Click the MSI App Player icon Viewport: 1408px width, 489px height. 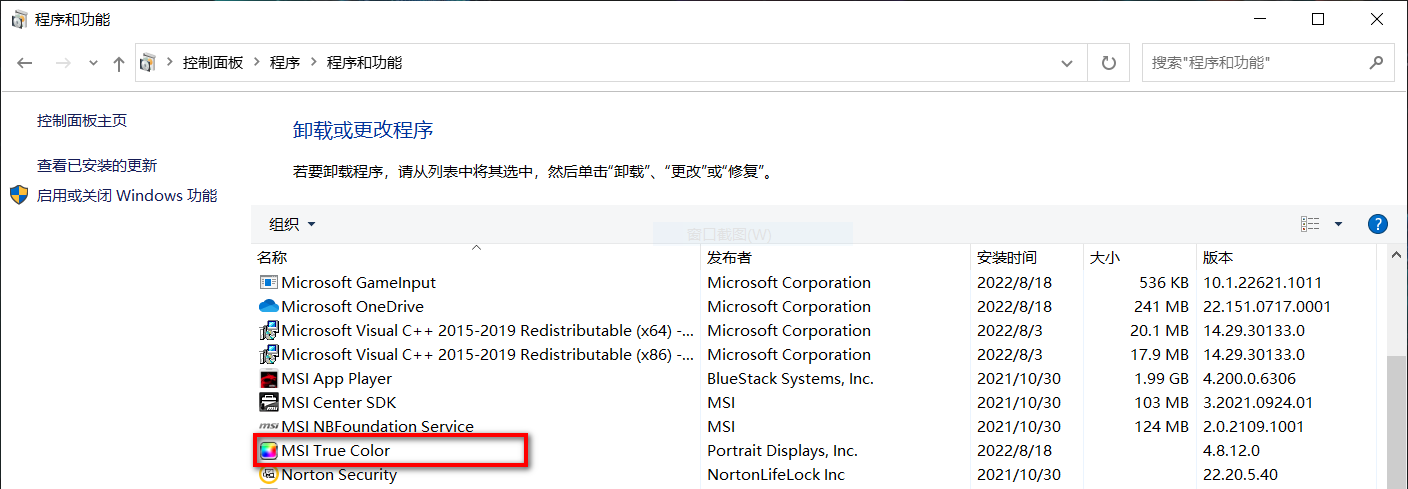pos(268,379)
